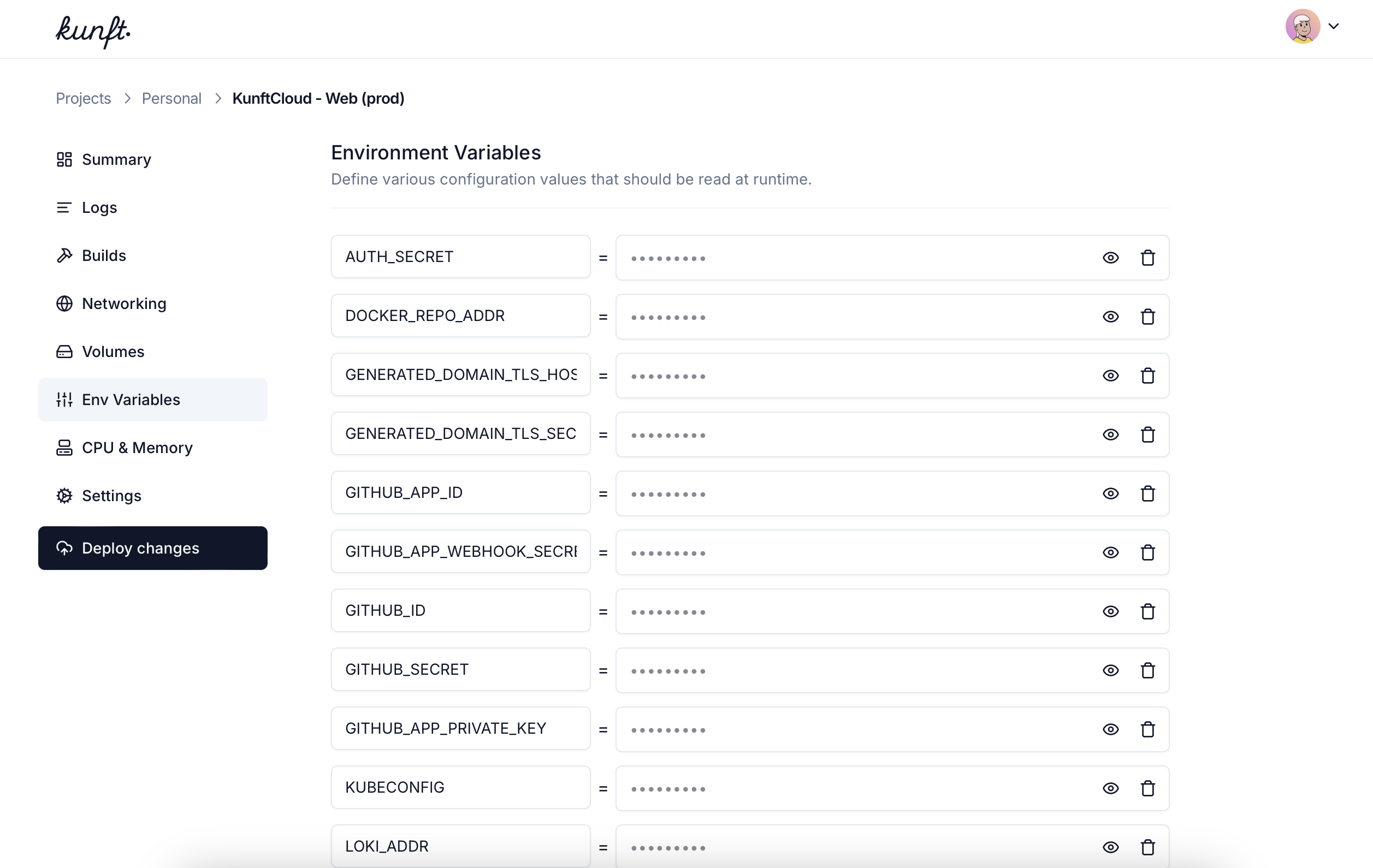Delete the DOCKER_REPO_ADDR variable

(x=1147, y=316)
